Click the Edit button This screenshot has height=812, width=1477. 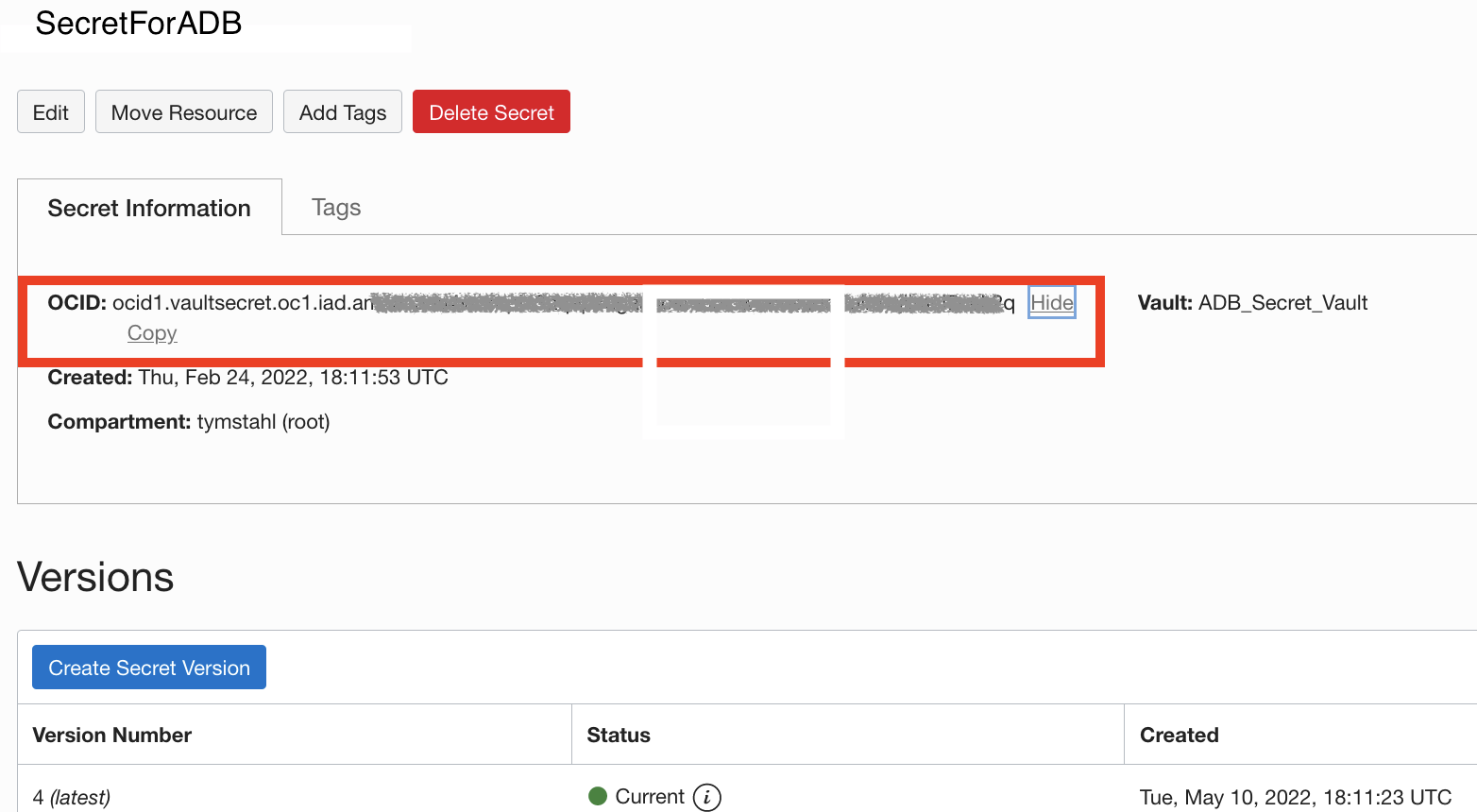click(x=51, y=111)
